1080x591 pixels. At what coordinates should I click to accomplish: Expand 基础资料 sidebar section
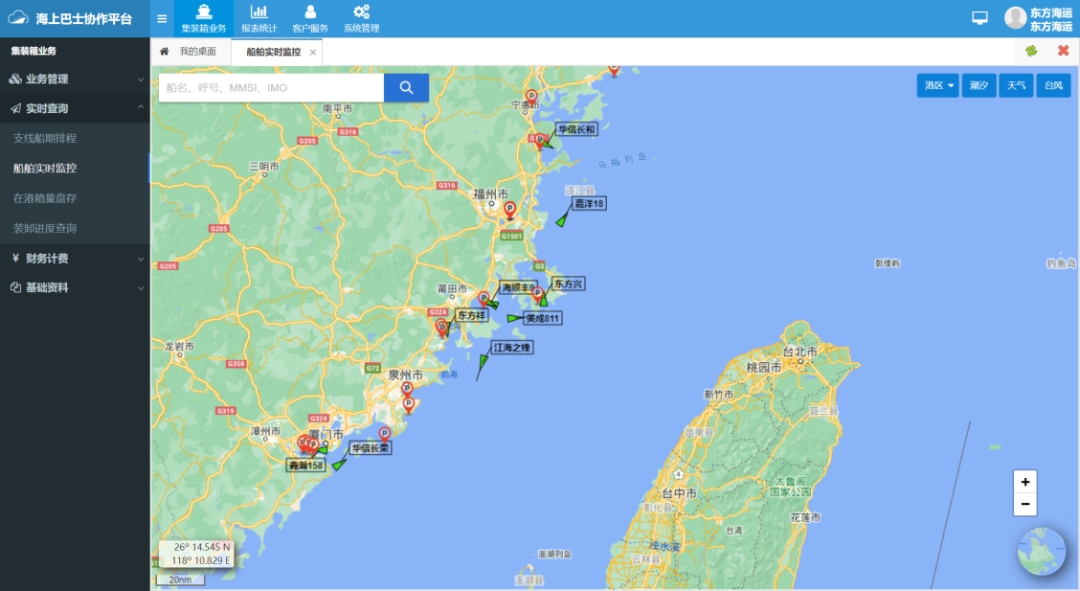75,288
